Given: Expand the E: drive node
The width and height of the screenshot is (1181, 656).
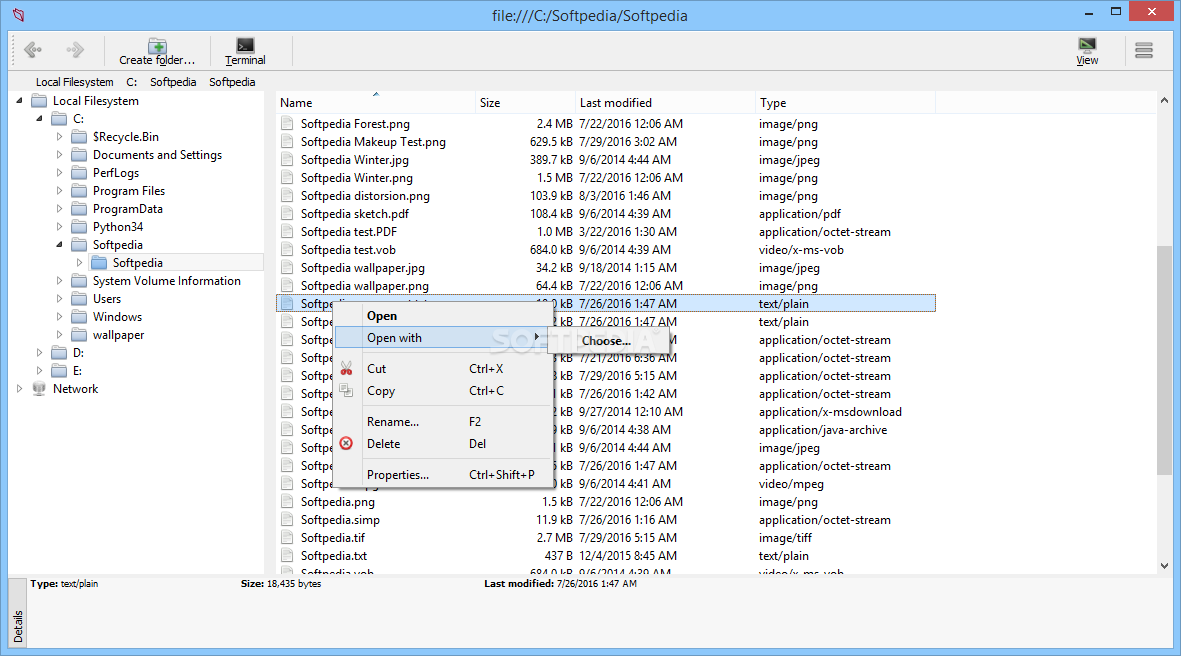Looking at the screenshot, I should (39, 371).
